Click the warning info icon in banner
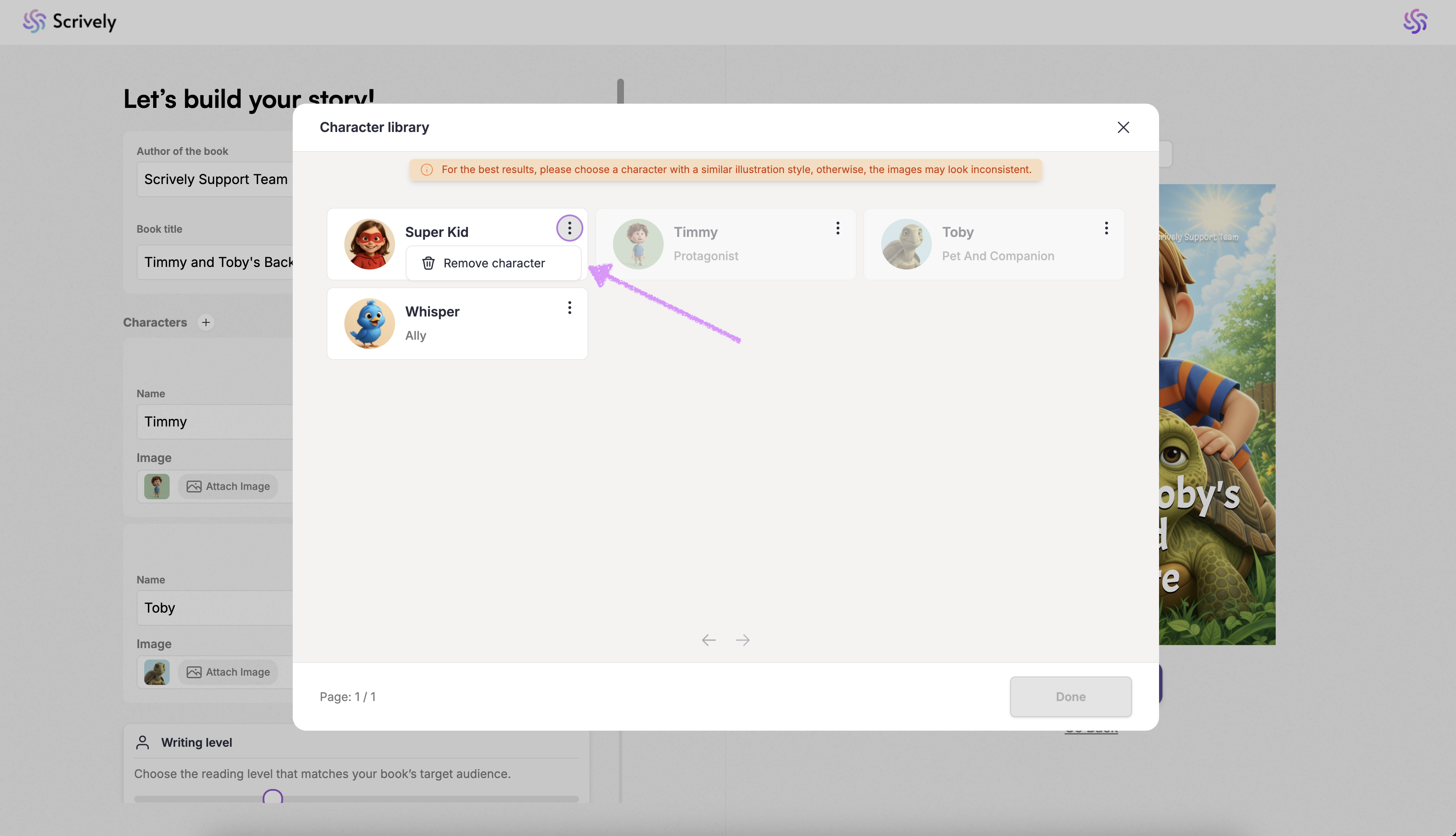This screenshot has width=1456, height=836. pos(426,170)
